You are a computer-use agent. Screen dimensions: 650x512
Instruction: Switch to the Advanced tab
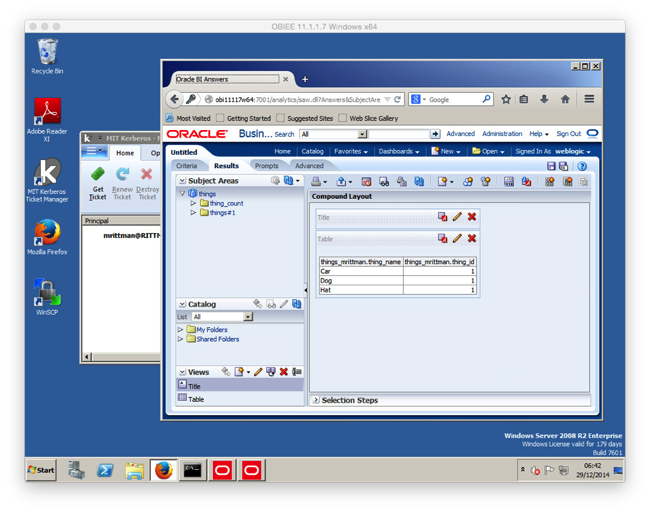tap(309, 166)
